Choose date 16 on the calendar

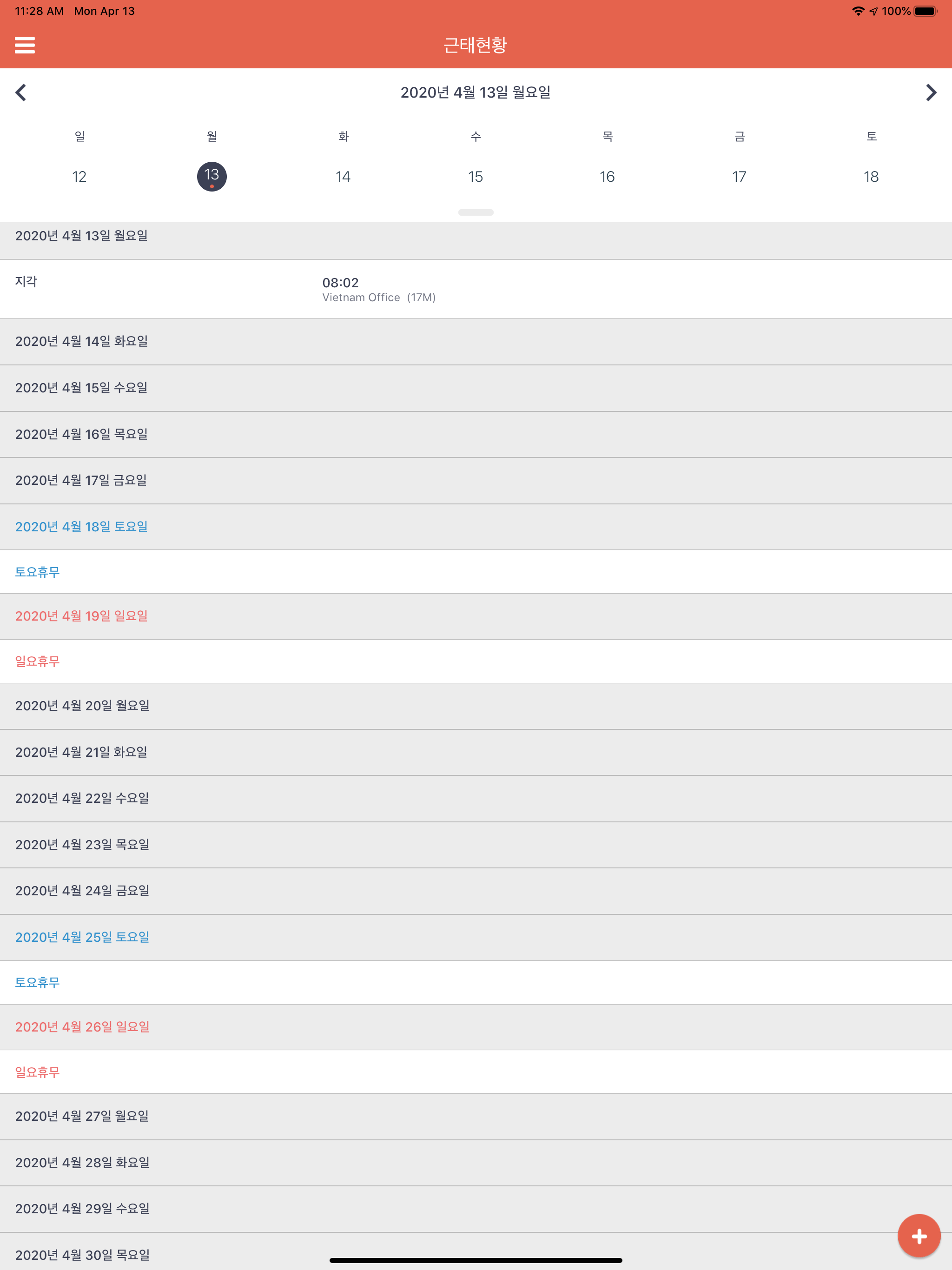[607, 176]
